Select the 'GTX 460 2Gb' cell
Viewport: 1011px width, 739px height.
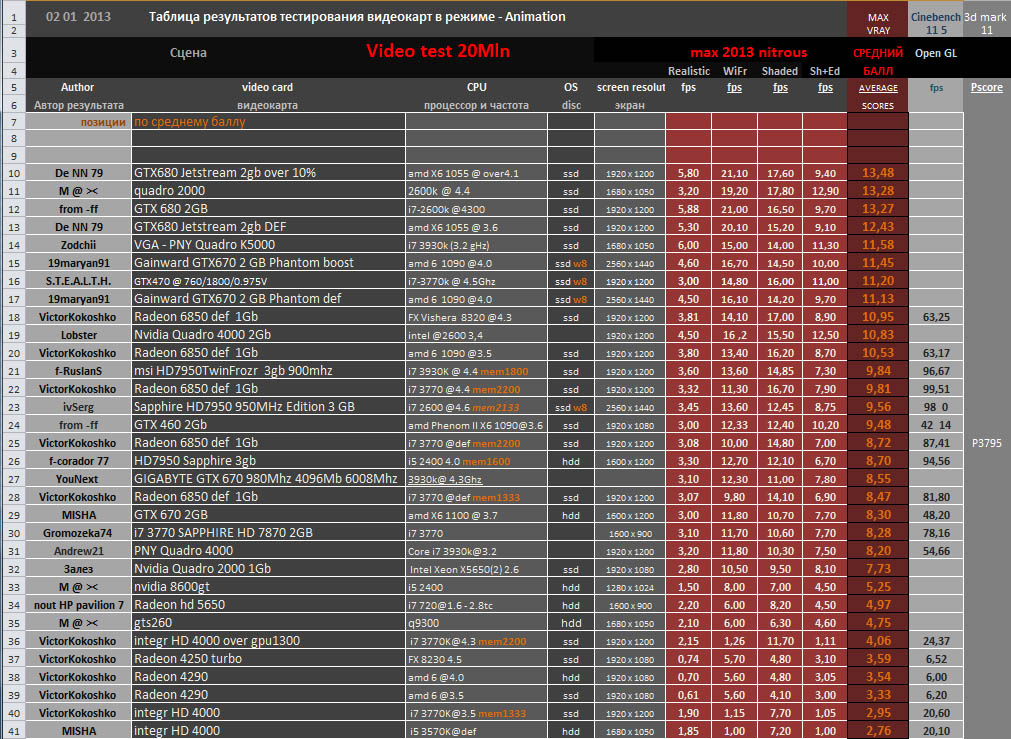(x=268, y=425)
